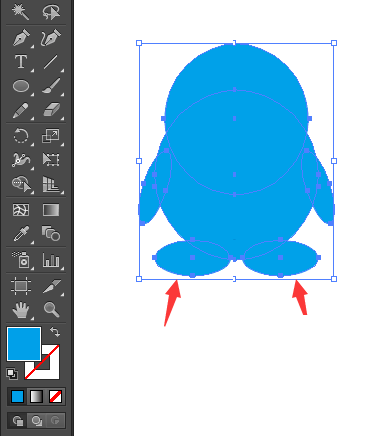
Task: Reset default fill and stroke
Action: click(12, 374)
